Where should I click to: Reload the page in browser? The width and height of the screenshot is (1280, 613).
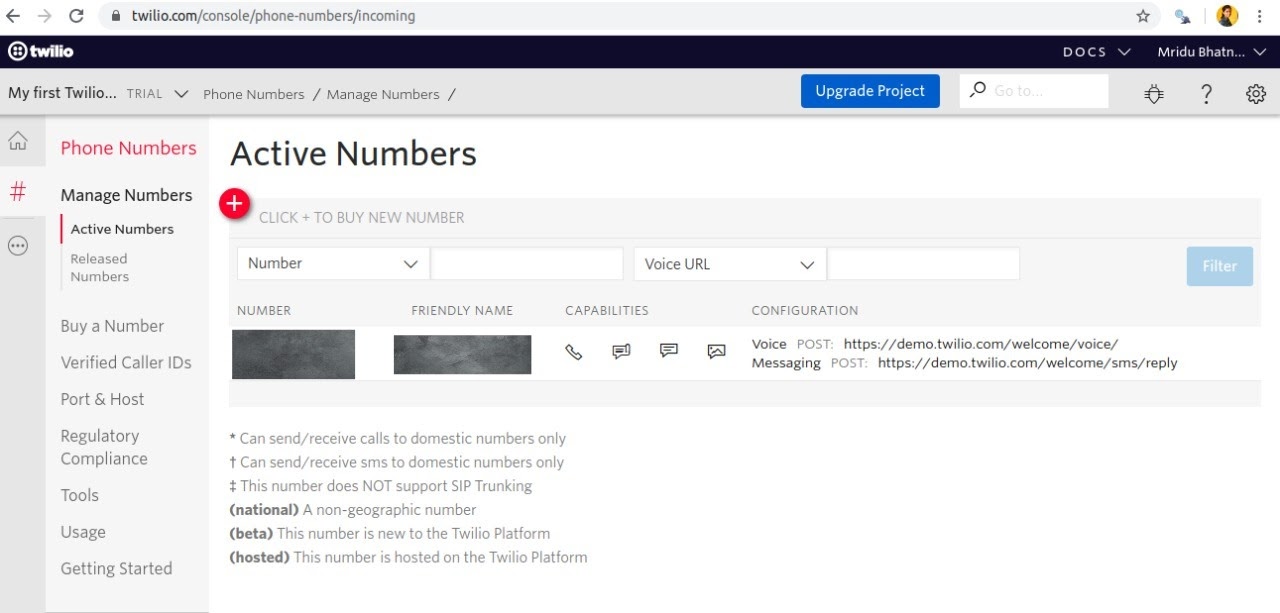(76, 16)
